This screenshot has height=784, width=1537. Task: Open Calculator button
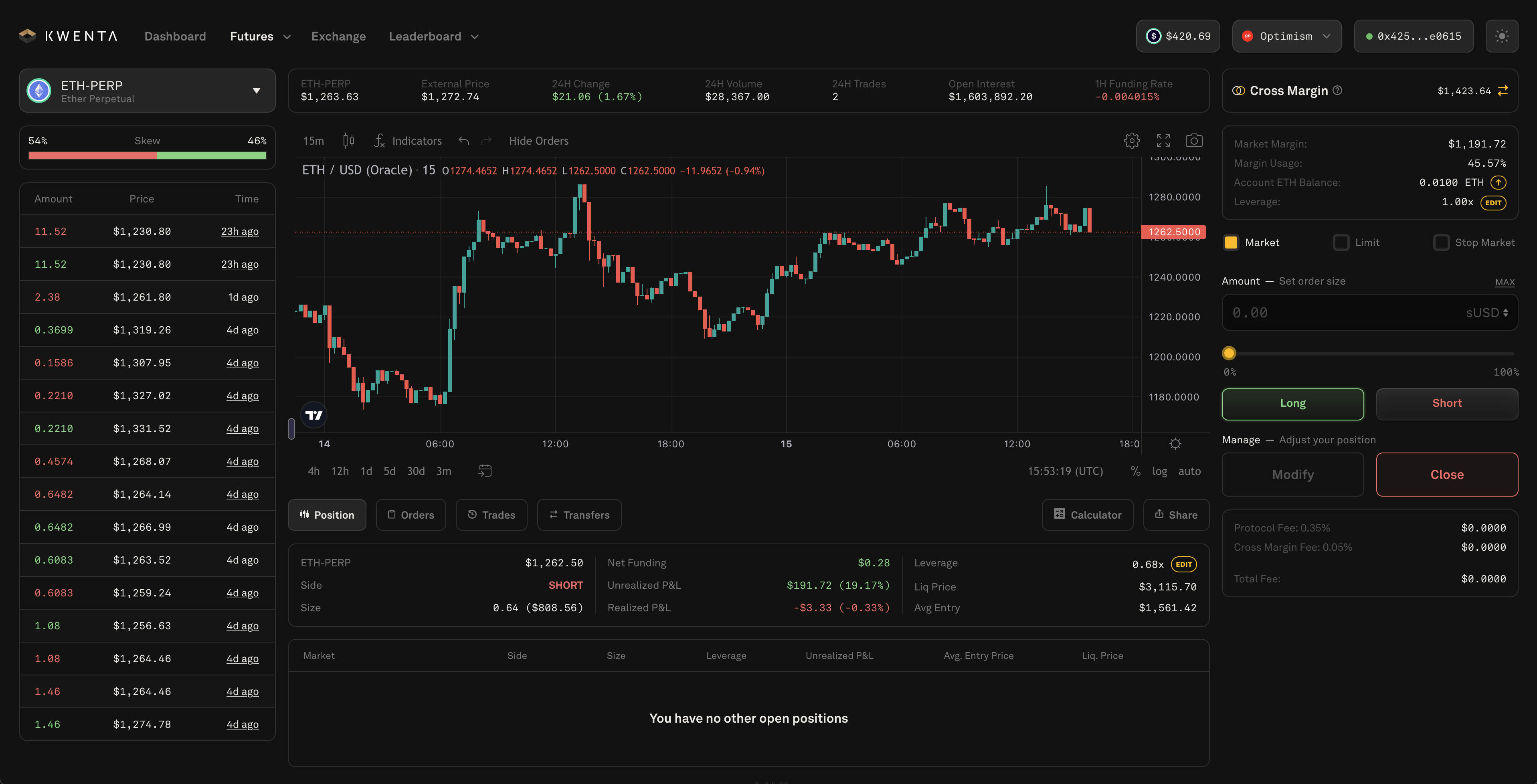1087,515
